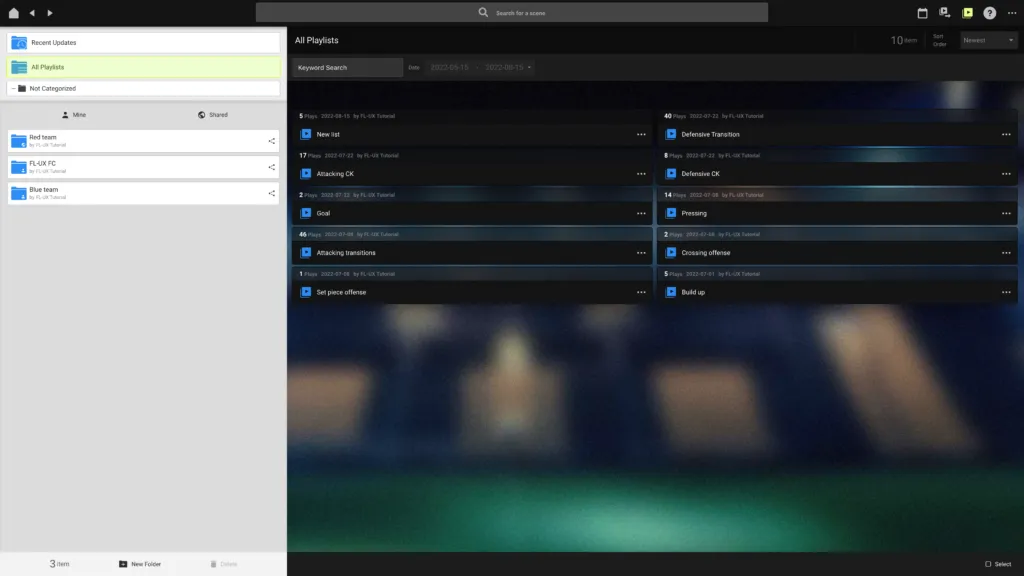Switch to the Mine tab
Viewport: 1024px width, 576px height.
tap(74, 115)
